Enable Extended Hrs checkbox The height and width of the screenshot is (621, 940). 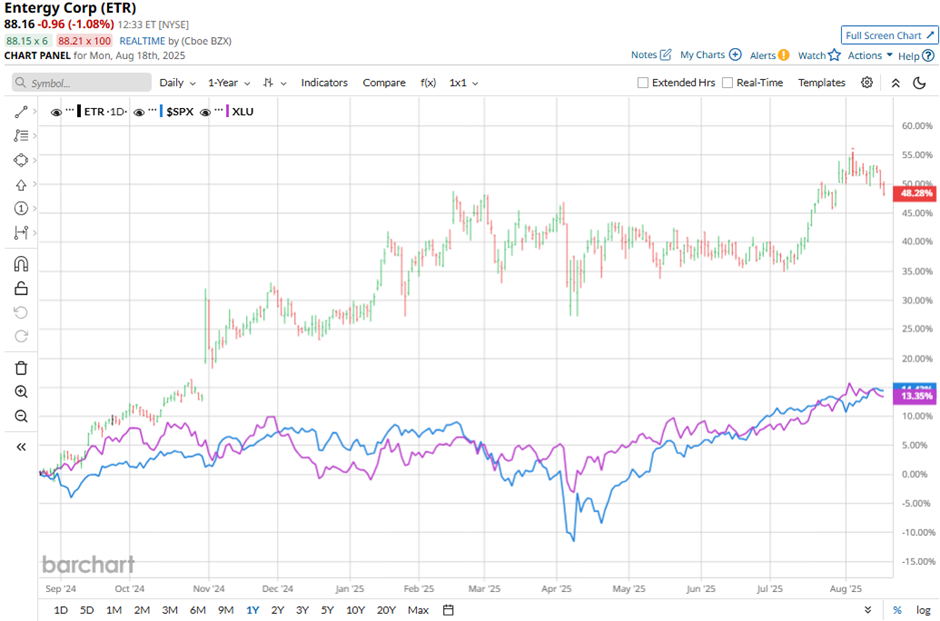click(x=643, y=83)
